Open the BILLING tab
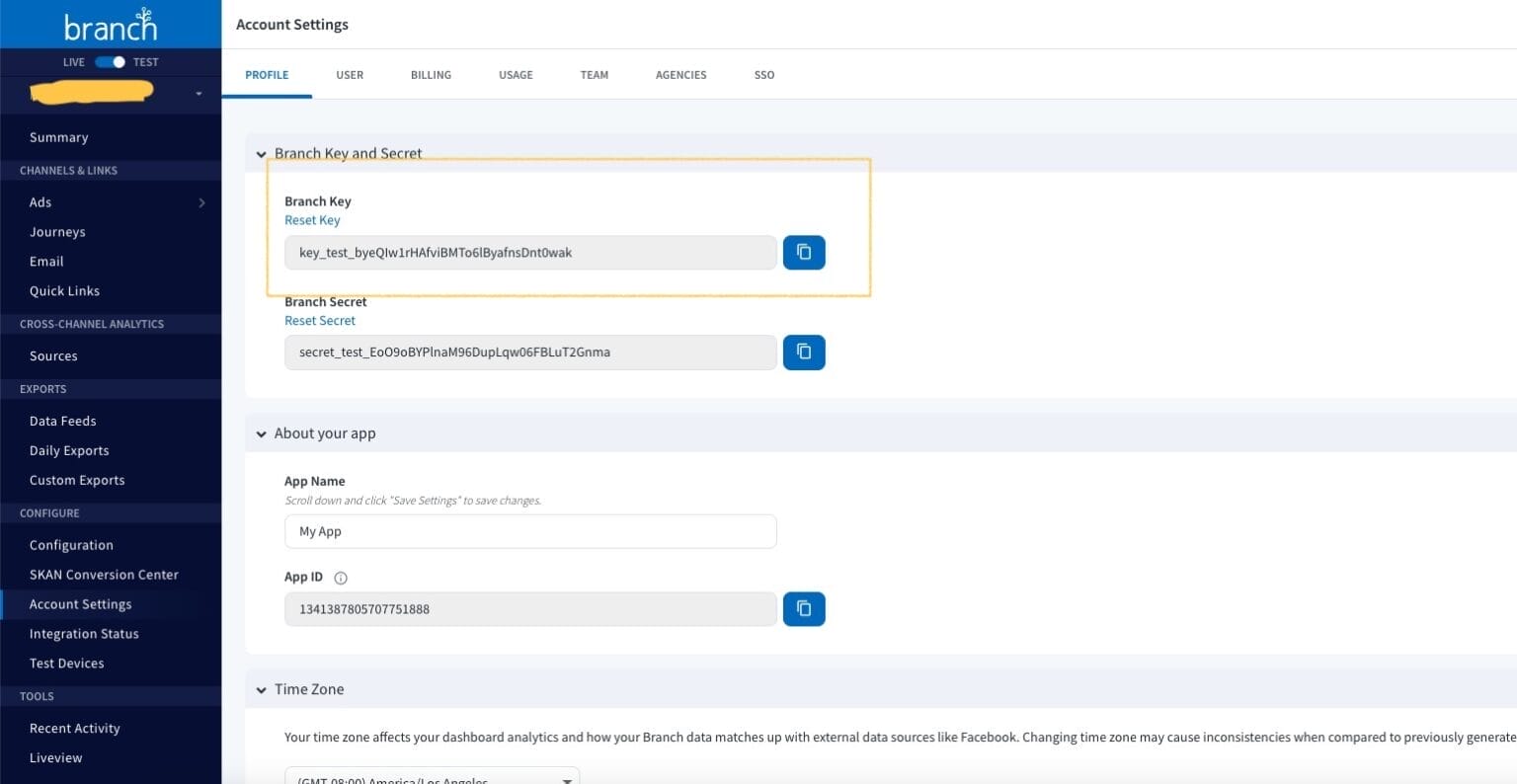This screenshot has width=1517, height=784. coord(430,74)
